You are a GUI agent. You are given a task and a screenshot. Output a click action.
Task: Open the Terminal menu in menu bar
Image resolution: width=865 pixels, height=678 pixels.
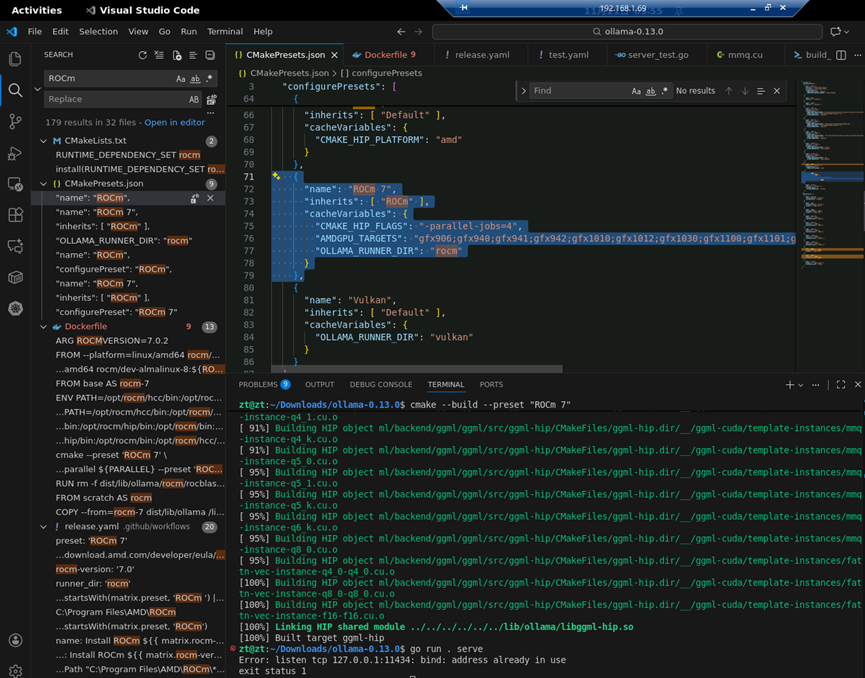(x=225, y=32)
